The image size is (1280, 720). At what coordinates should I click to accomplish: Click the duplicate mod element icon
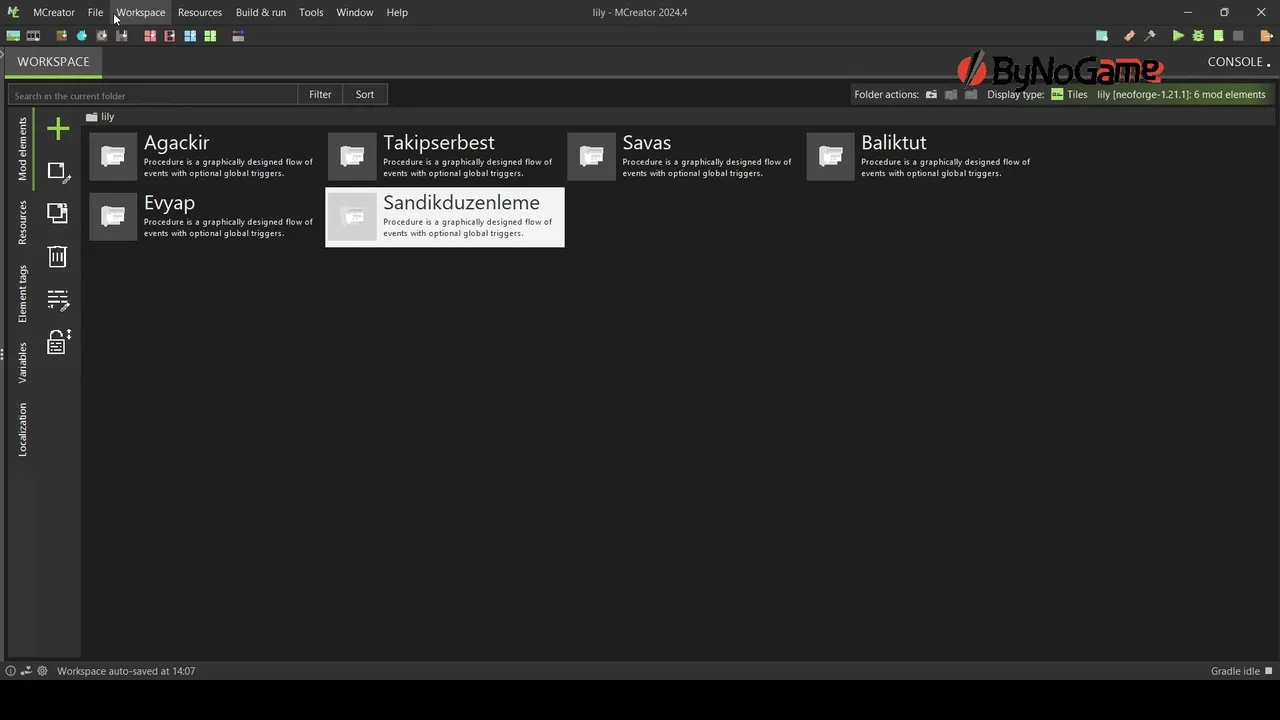pyautogui.click(x=58, y=213)
